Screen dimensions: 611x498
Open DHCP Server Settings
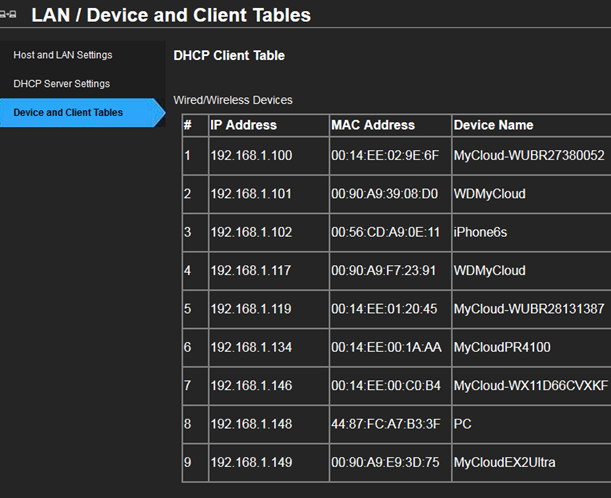tap(62, 84)
